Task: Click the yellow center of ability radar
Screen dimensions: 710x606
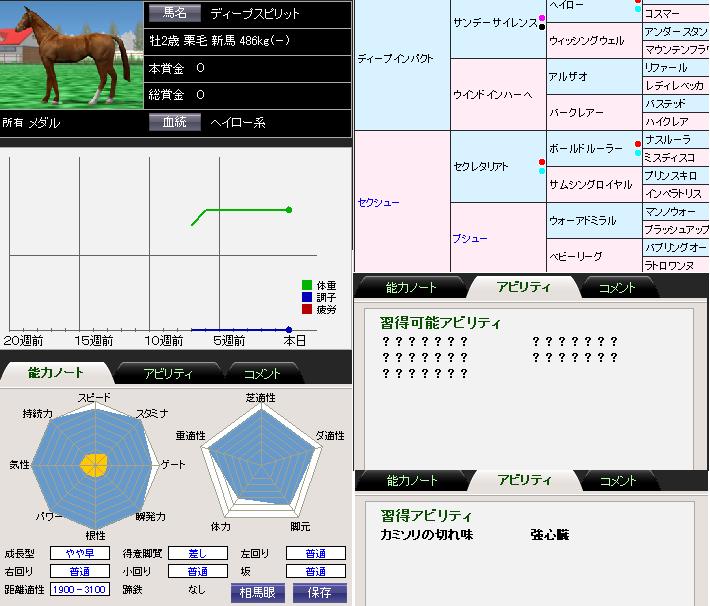Action: tap(94, 465)
